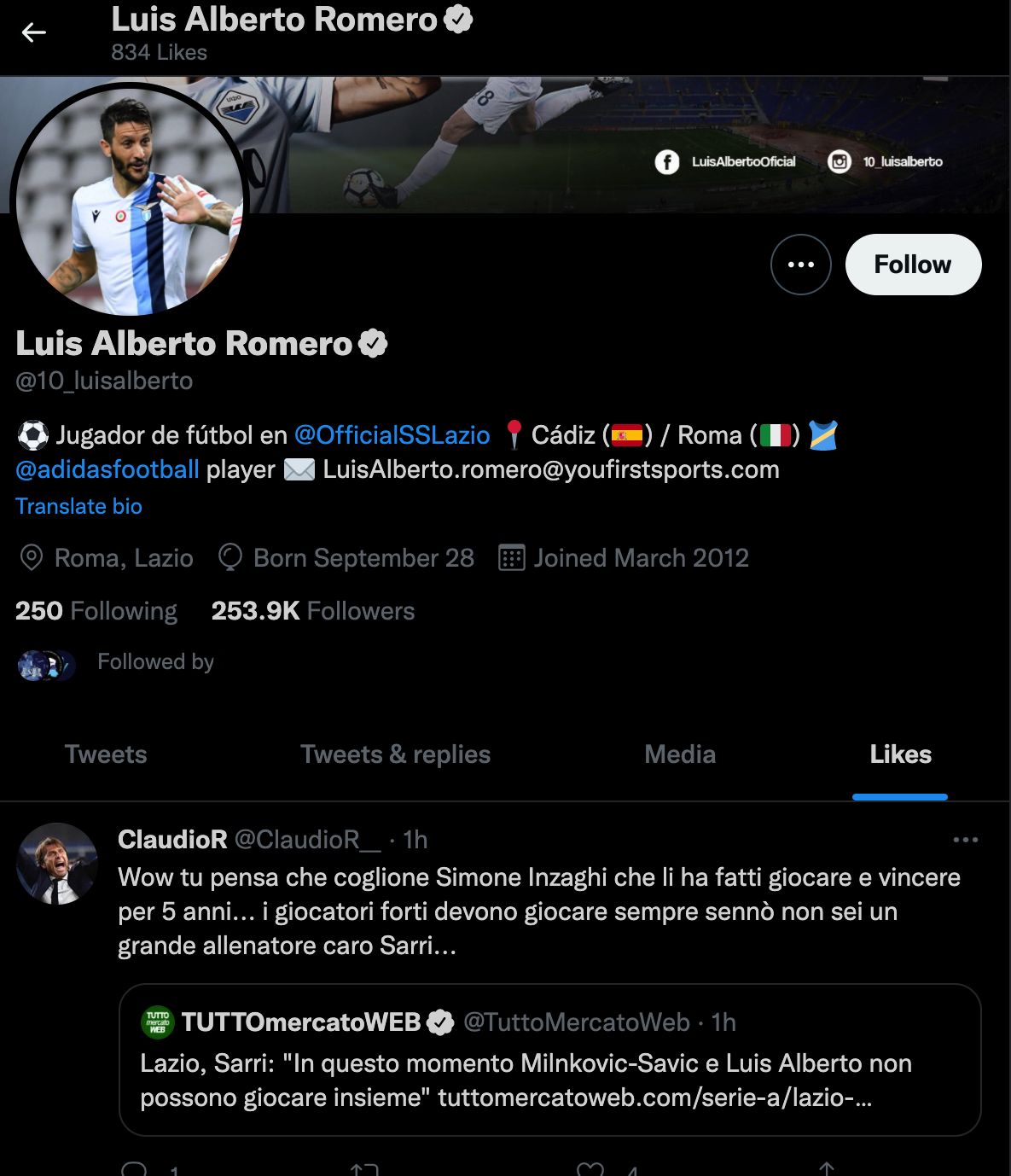Switch to the Tweets tab

[105, 754]
